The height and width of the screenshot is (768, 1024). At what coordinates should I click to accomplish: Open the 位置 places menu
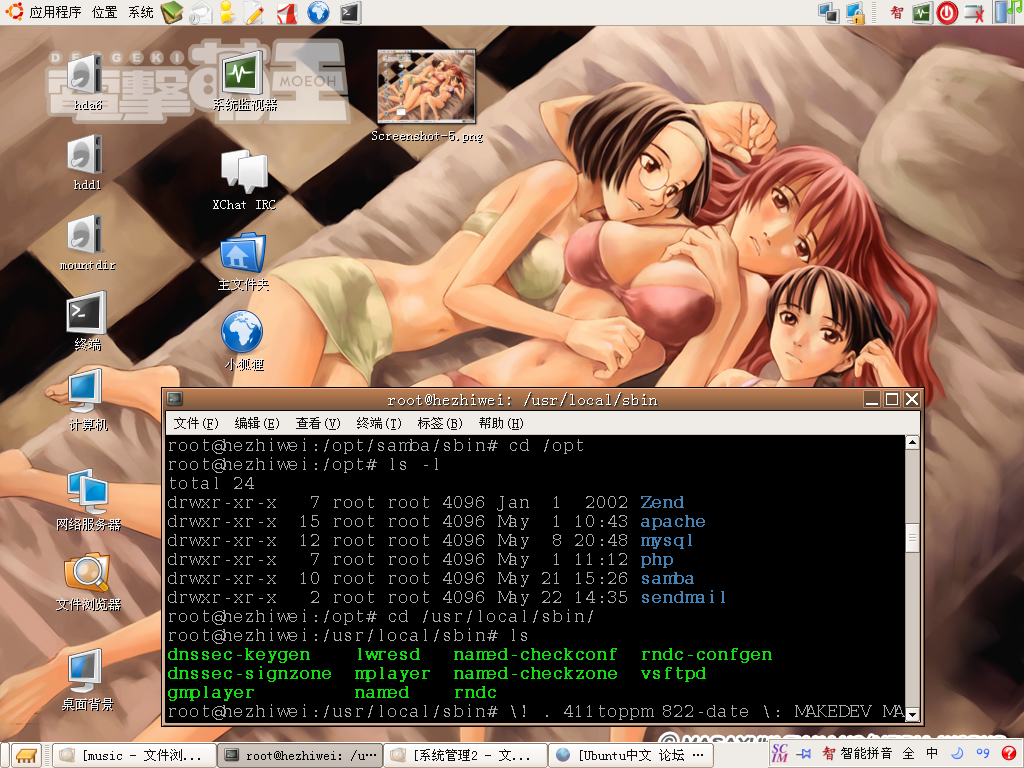click(x=104, y=12)
